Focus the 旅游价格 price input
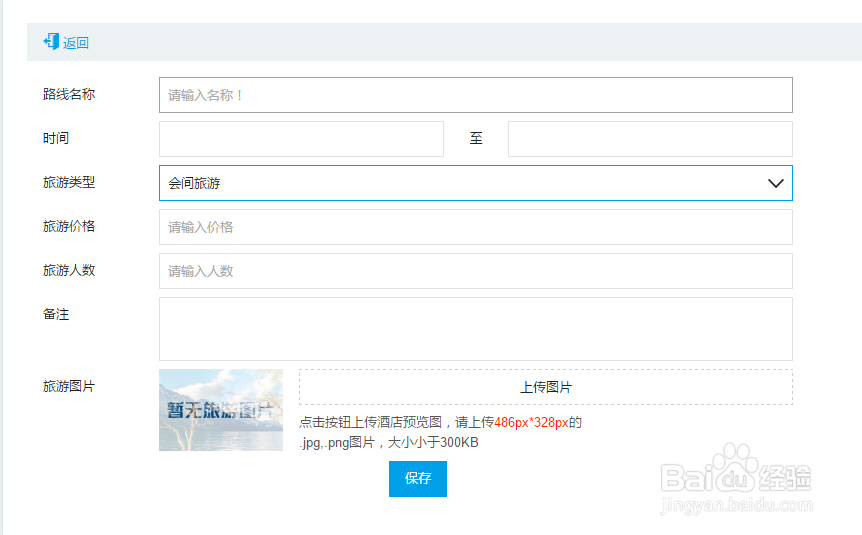Screen dimensions: 862x535 coord(476,227)
